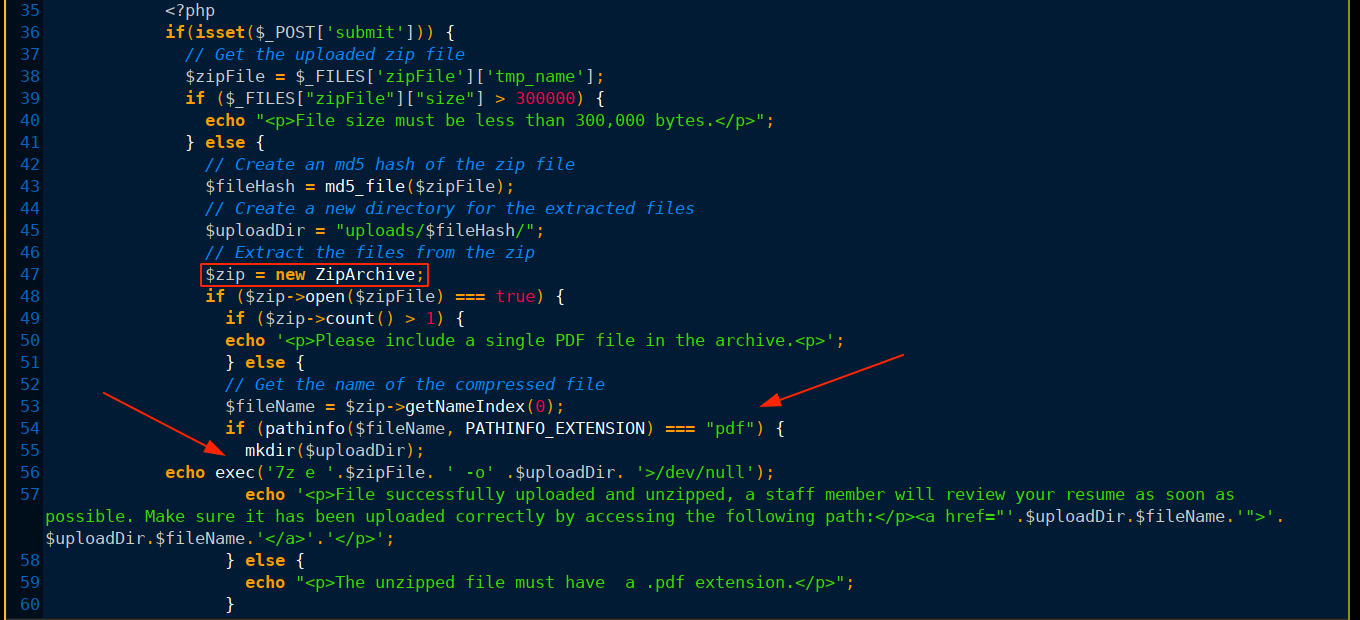Click the mkdir function call on line 55
This screenshot has width=1360, height=620.
[270, 450]
